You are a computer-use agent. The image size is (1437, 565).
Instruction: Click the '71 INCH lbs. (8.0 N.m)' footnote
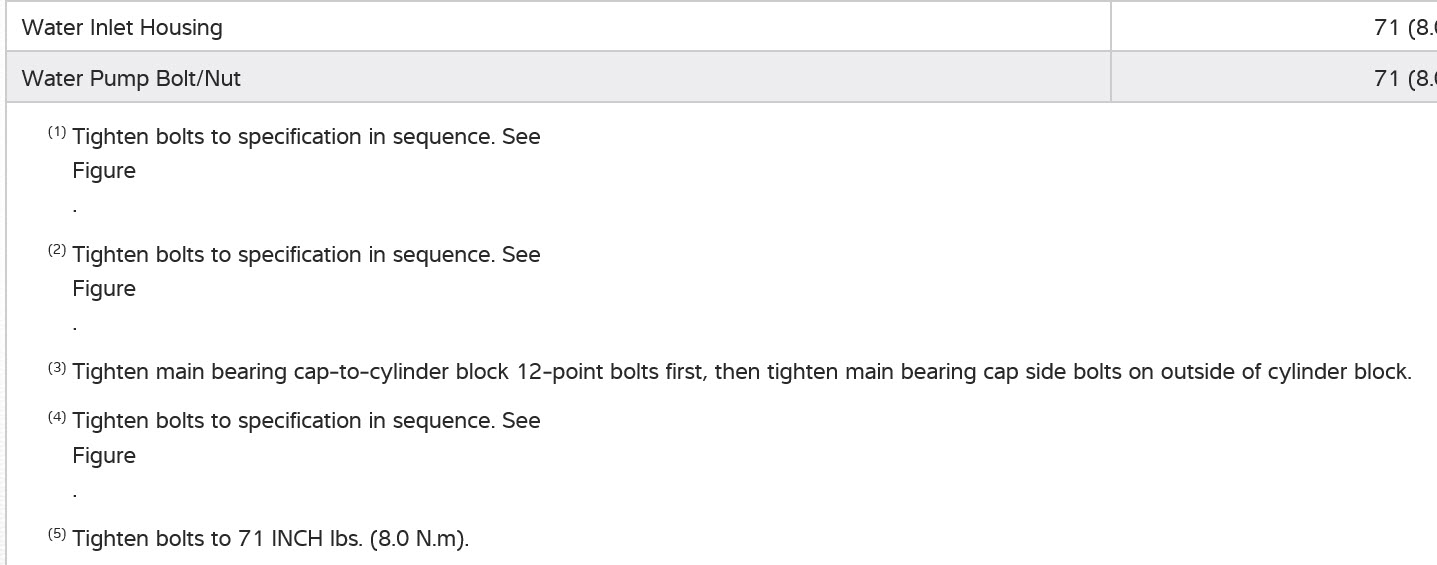coord(270,539)
